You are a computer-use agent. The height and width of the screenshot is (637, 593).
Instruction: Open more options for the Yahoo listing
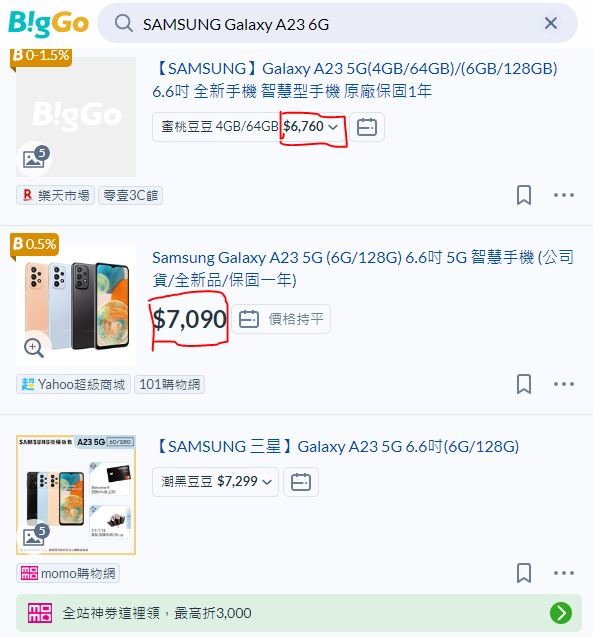[564, 384]
